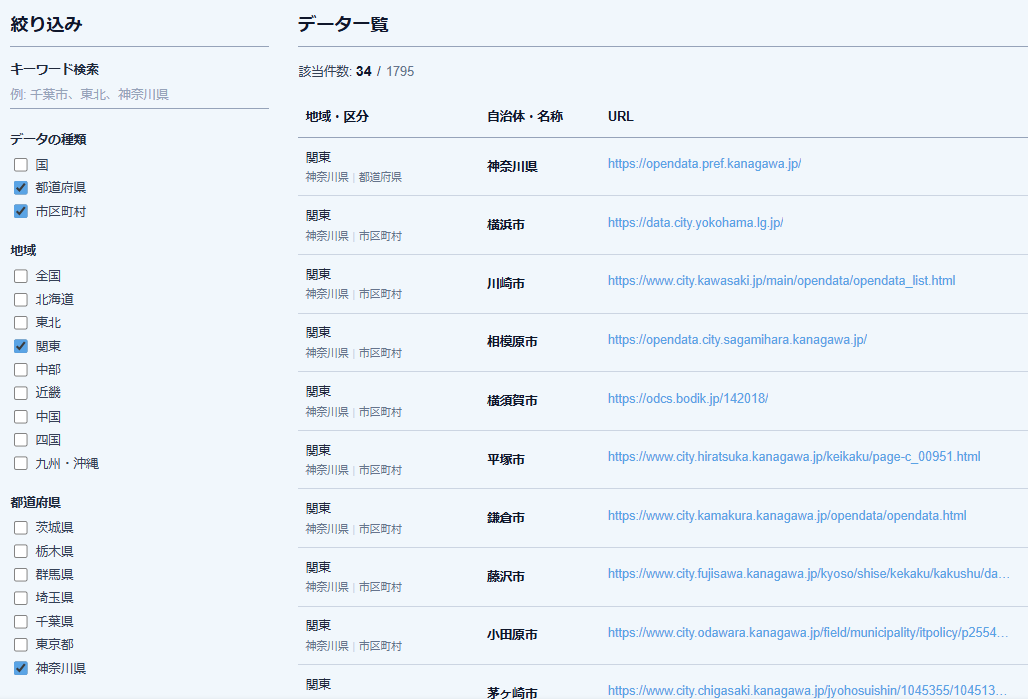Viewport: 1028px width, 699px height.
Task: Click the URL column header
Action: point(620,117)
